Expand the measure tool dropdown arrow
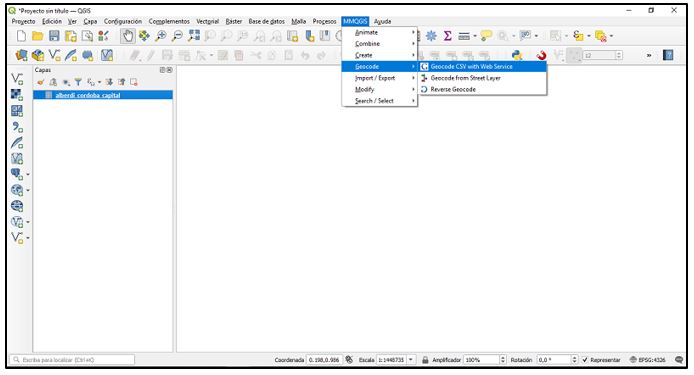This screenshot has width=694, height=375. (x=475, y=36)
